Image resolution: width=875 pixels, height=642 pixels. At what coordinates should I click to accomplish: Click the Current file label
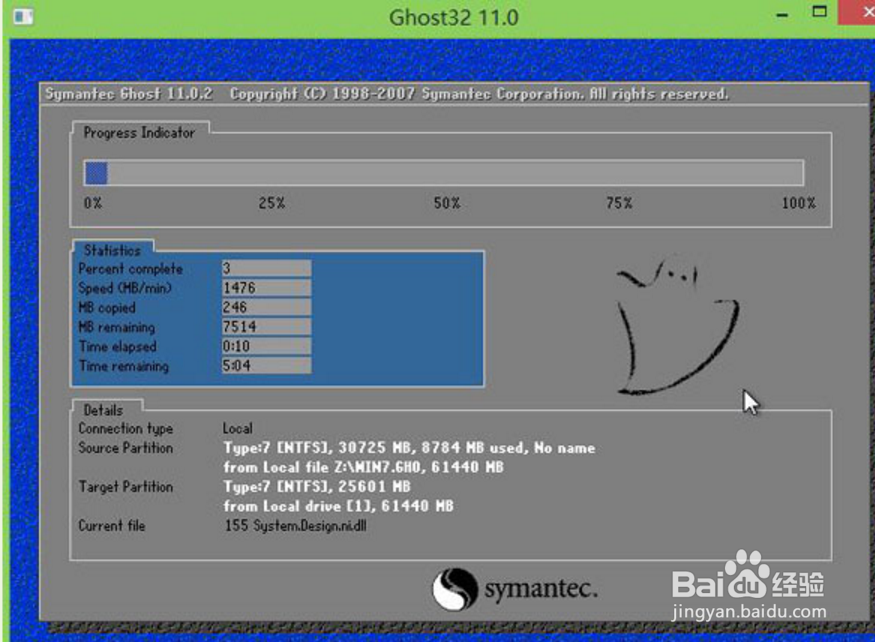pos(112,526)
